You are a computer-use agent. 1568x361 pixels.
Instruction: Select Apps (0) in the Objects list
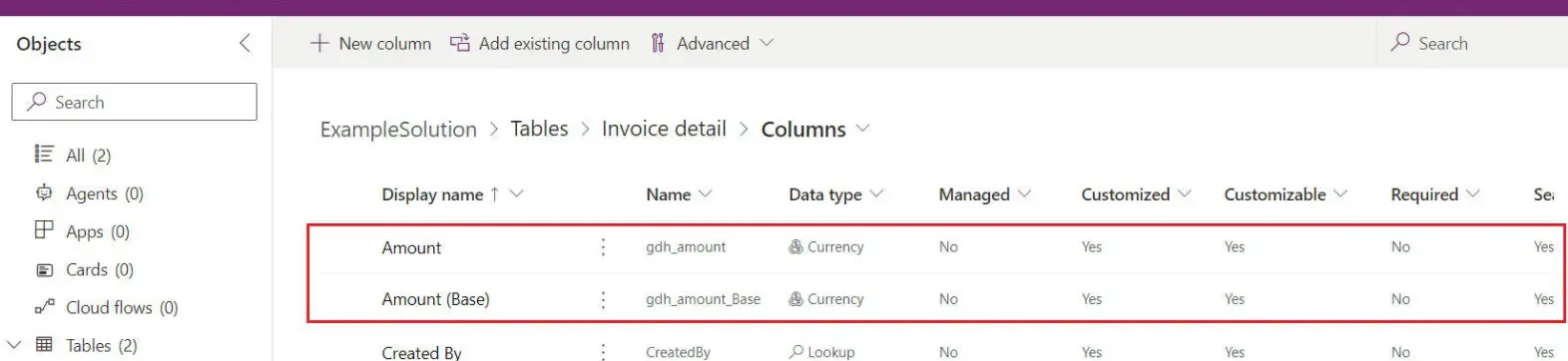[x=98, y=231]
